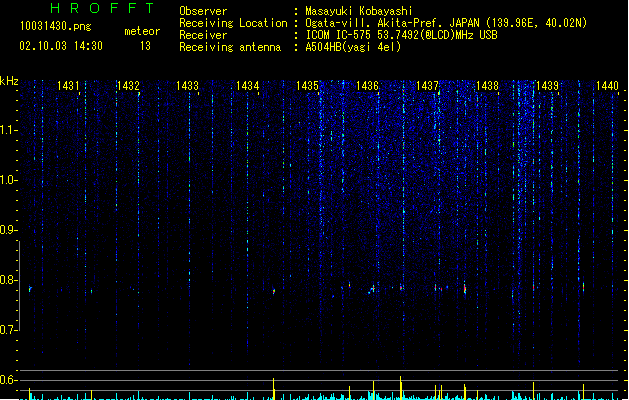Select the file name 10031430.png
Viewport: 629px width, 400px height.
55,26
